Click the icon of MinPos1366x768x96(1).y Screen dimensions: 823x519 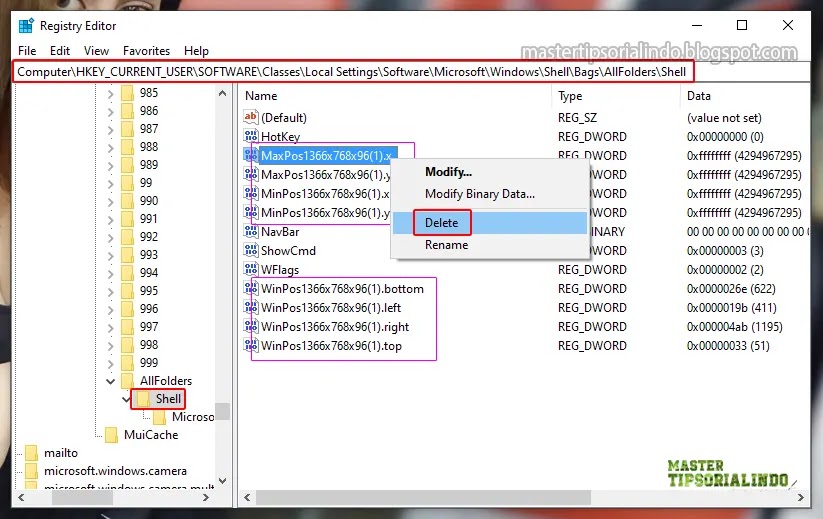(x=251, y=212)
